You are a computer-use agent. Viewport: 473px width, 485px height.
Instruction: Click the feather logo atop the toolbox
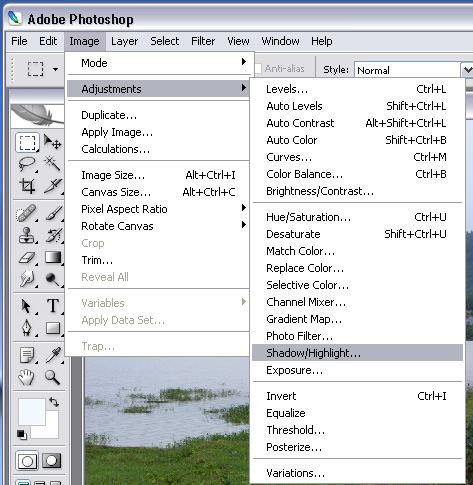(x=37, y=115)
